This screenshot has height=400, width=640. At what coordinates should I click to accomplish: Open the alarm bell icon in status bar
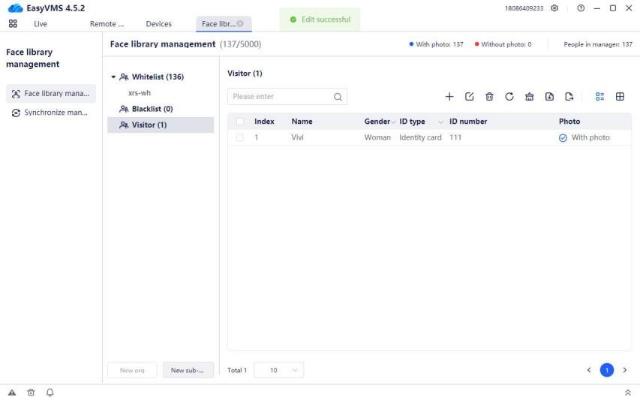50,392
